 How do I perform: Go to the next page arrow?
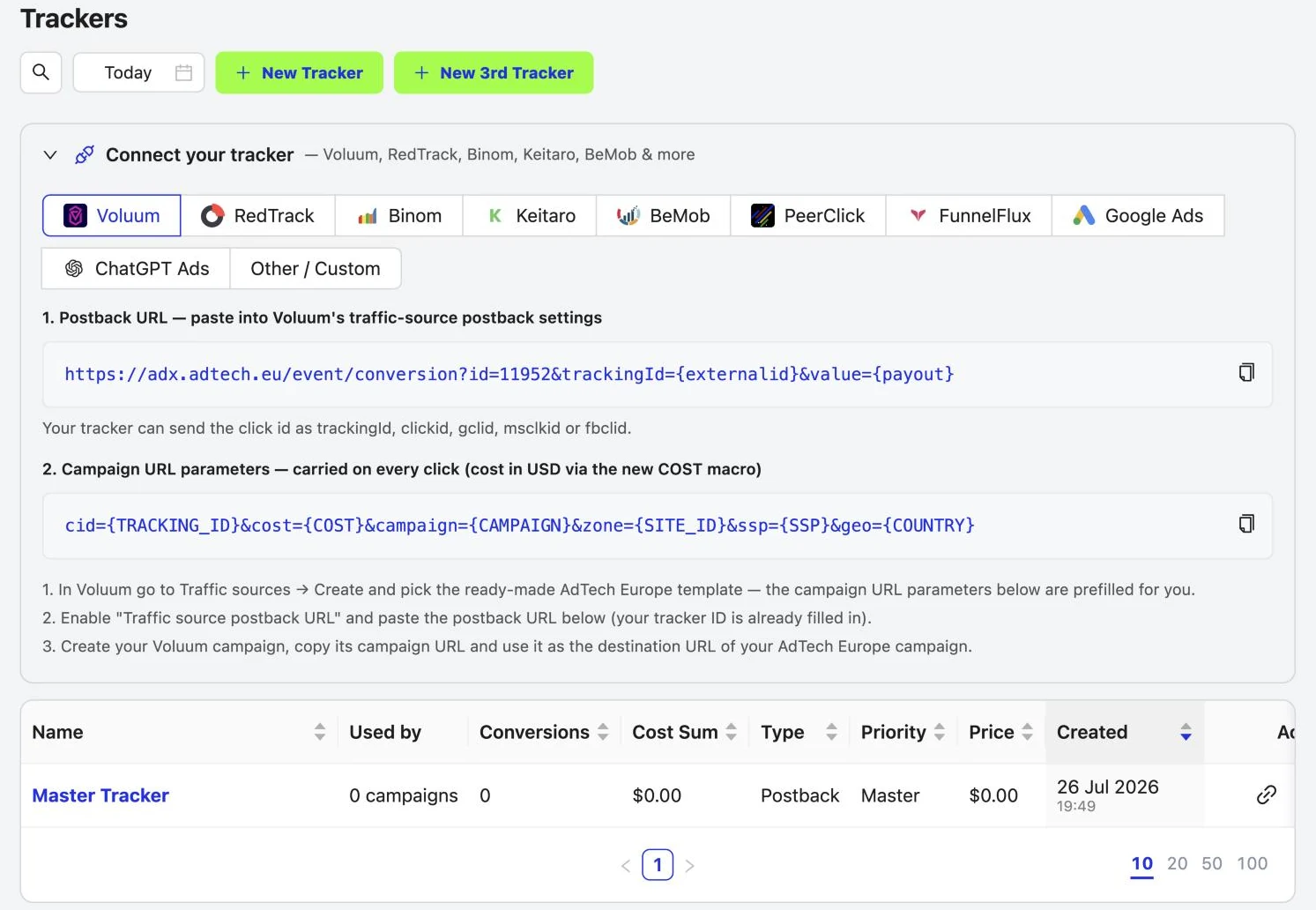(689, 866)
